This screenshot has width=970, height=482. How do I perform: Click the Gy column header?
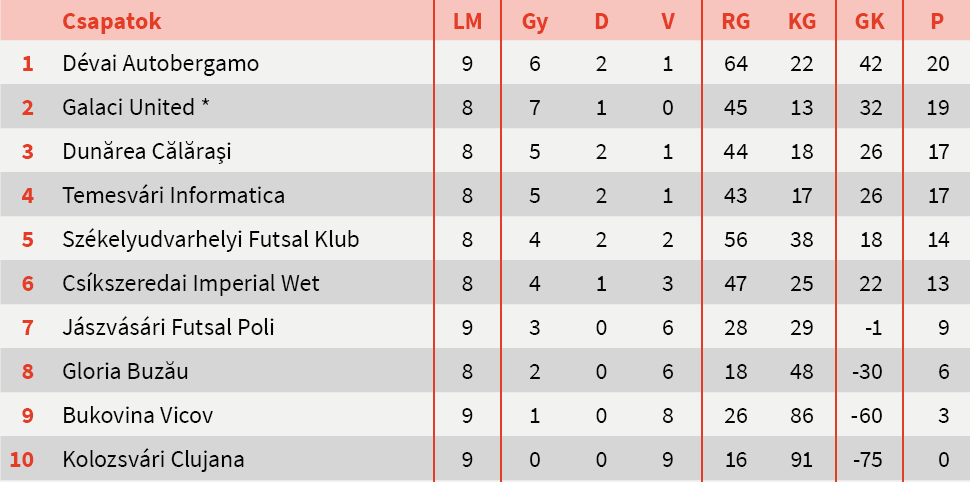tap(534, 21)
